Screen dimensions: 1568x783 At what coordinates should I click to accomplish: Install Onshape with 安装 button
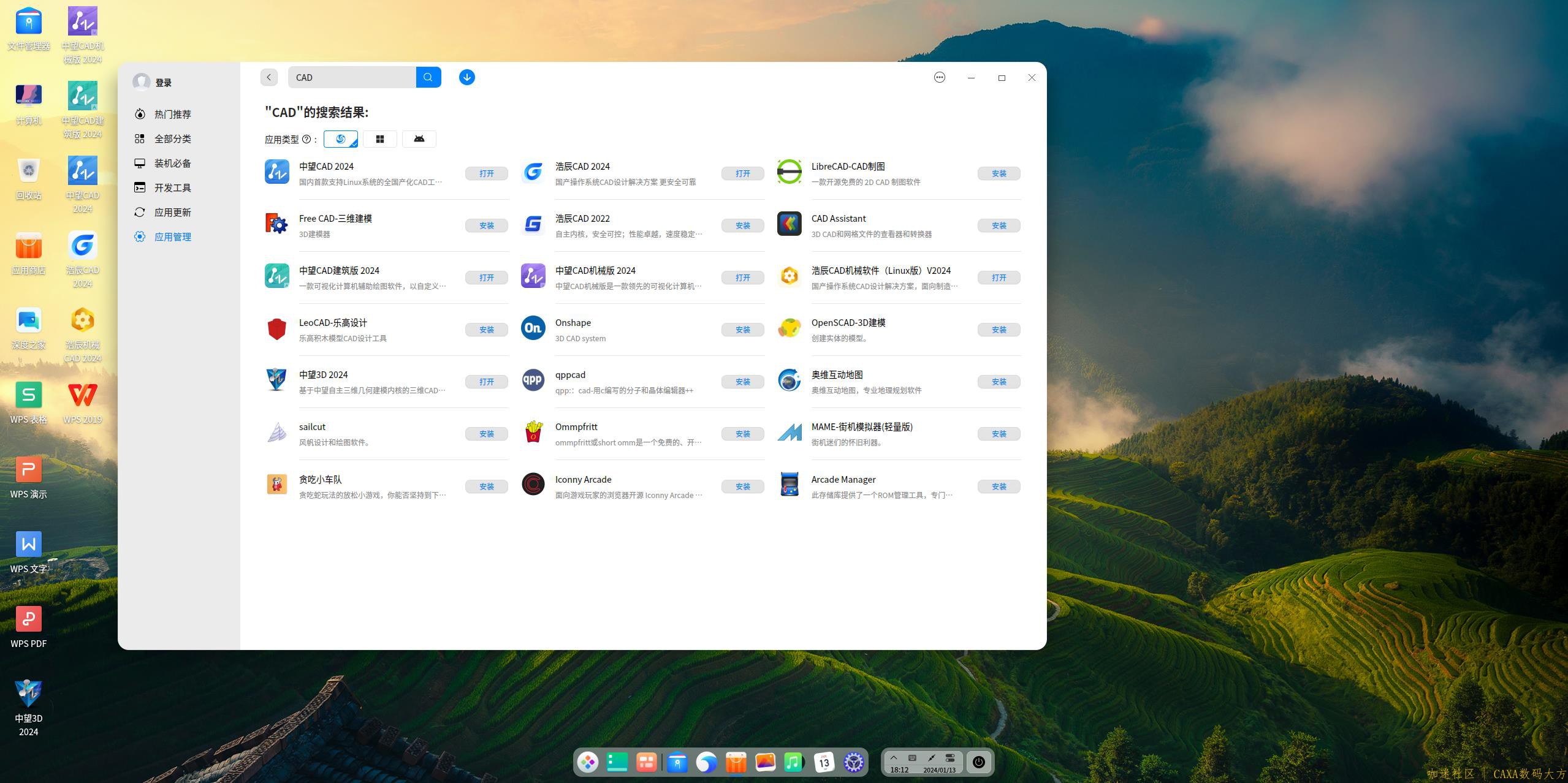click(742, 330)
